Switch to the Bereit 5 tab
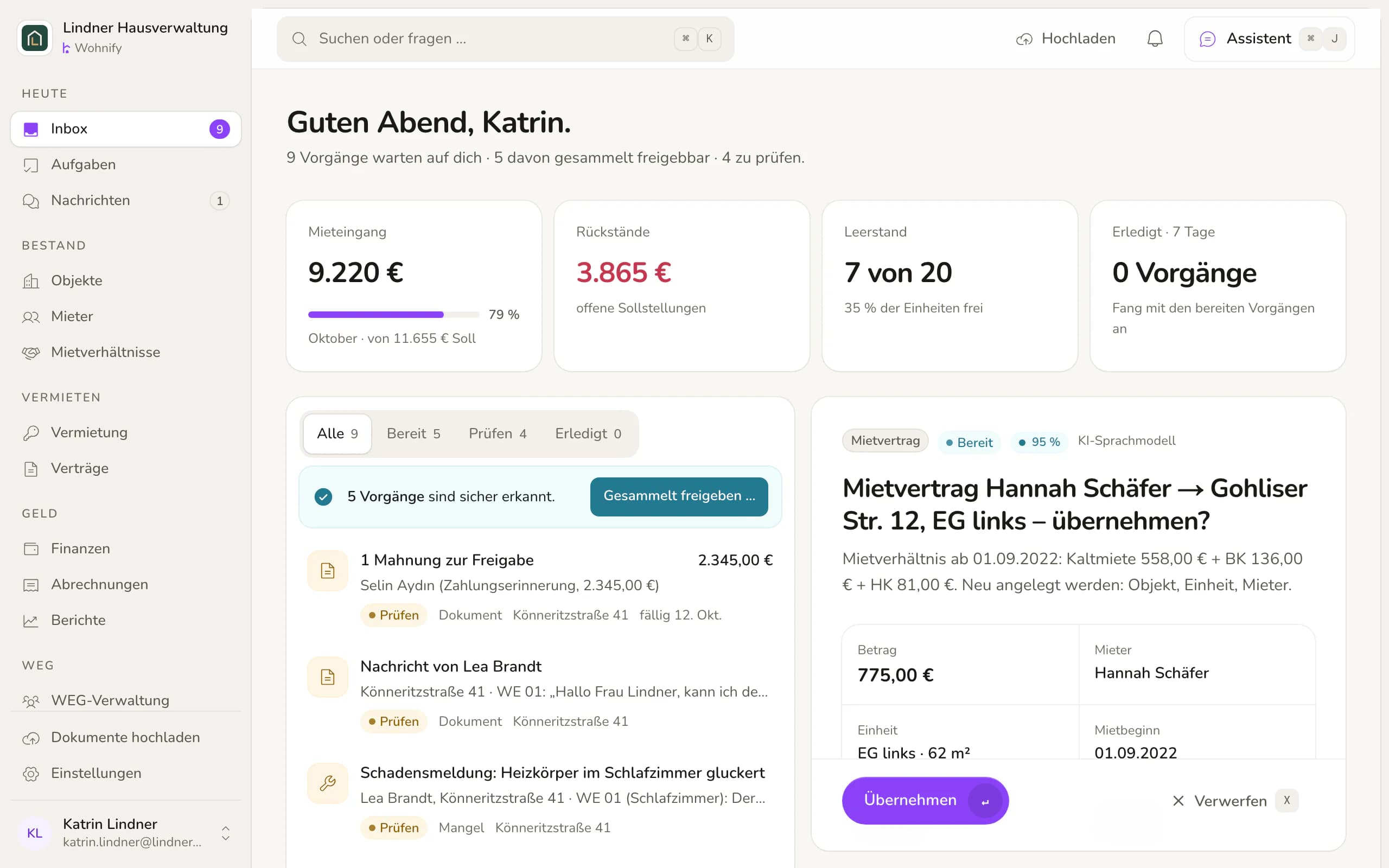The width and height of the screenshot is (1389, 868). [413, 434]
